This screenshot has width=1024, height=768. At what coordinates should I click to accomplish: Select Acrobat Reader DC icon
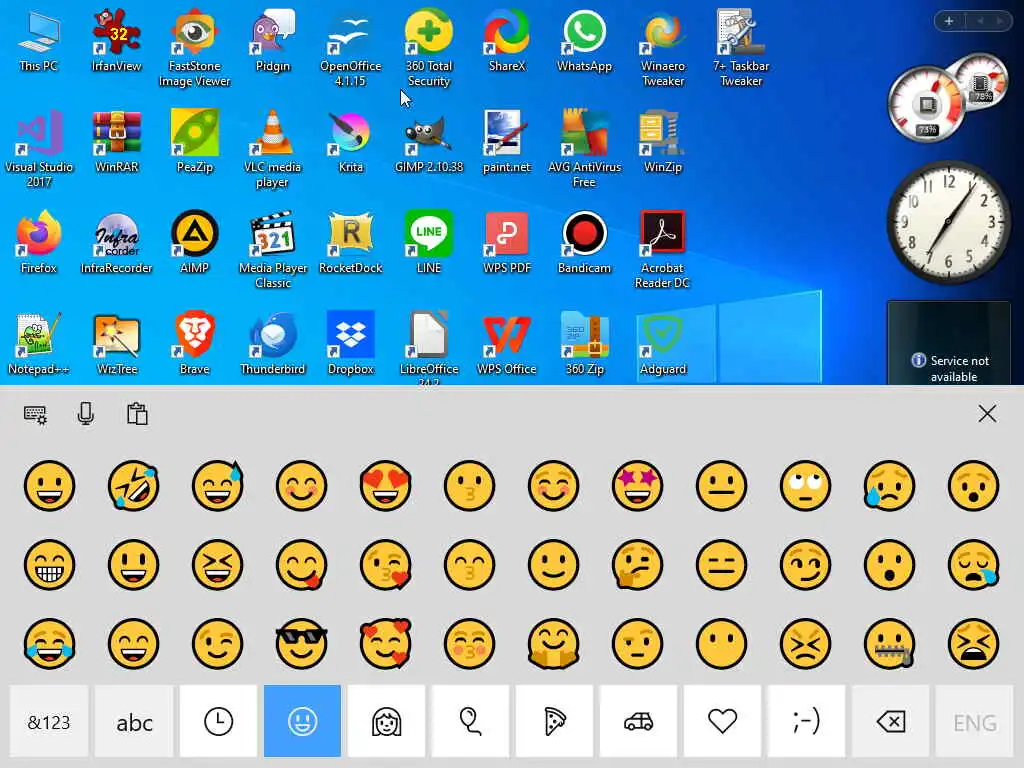[x=663, y=249]
